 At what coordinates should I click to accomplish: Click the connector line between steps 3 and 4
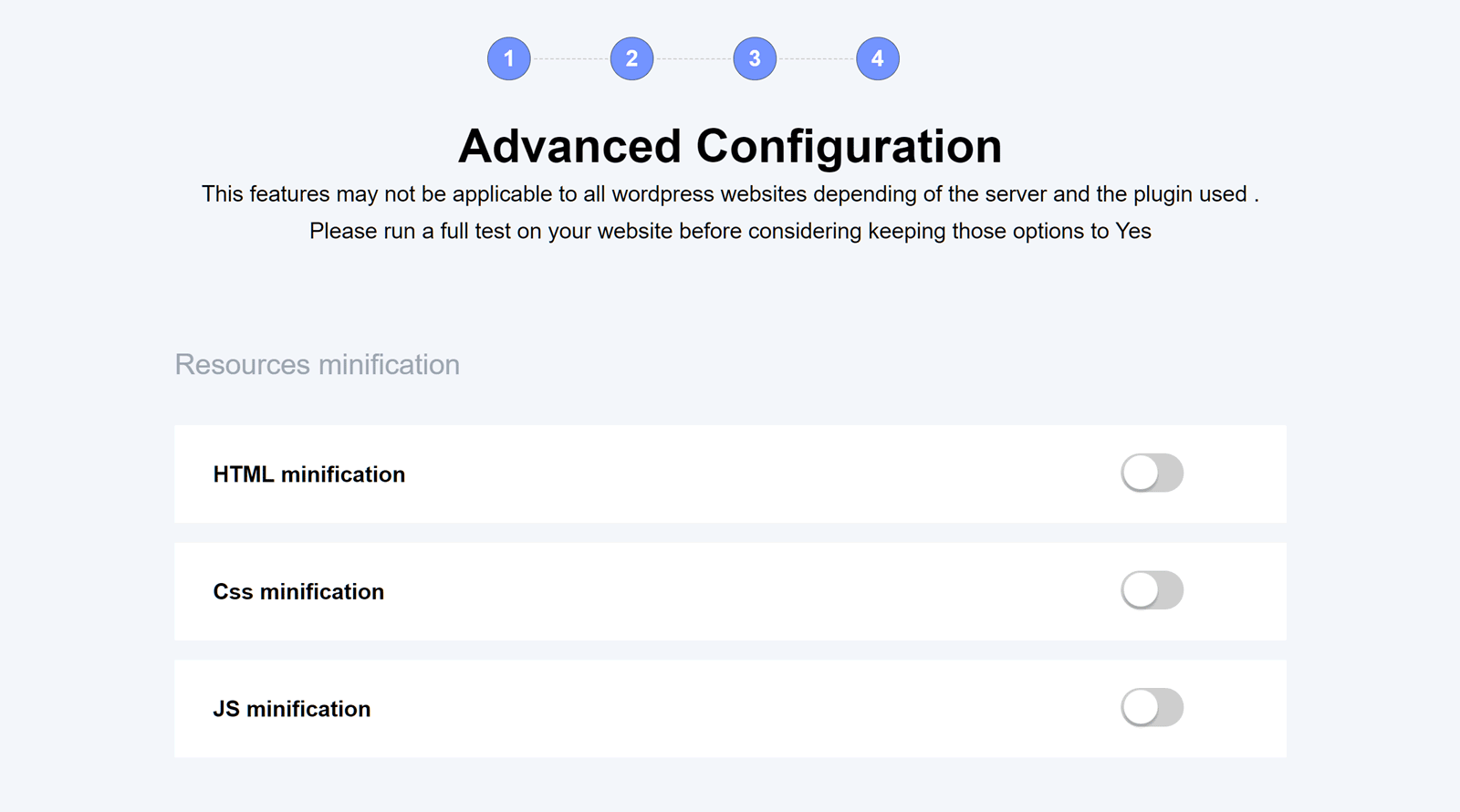click(816, 58)
